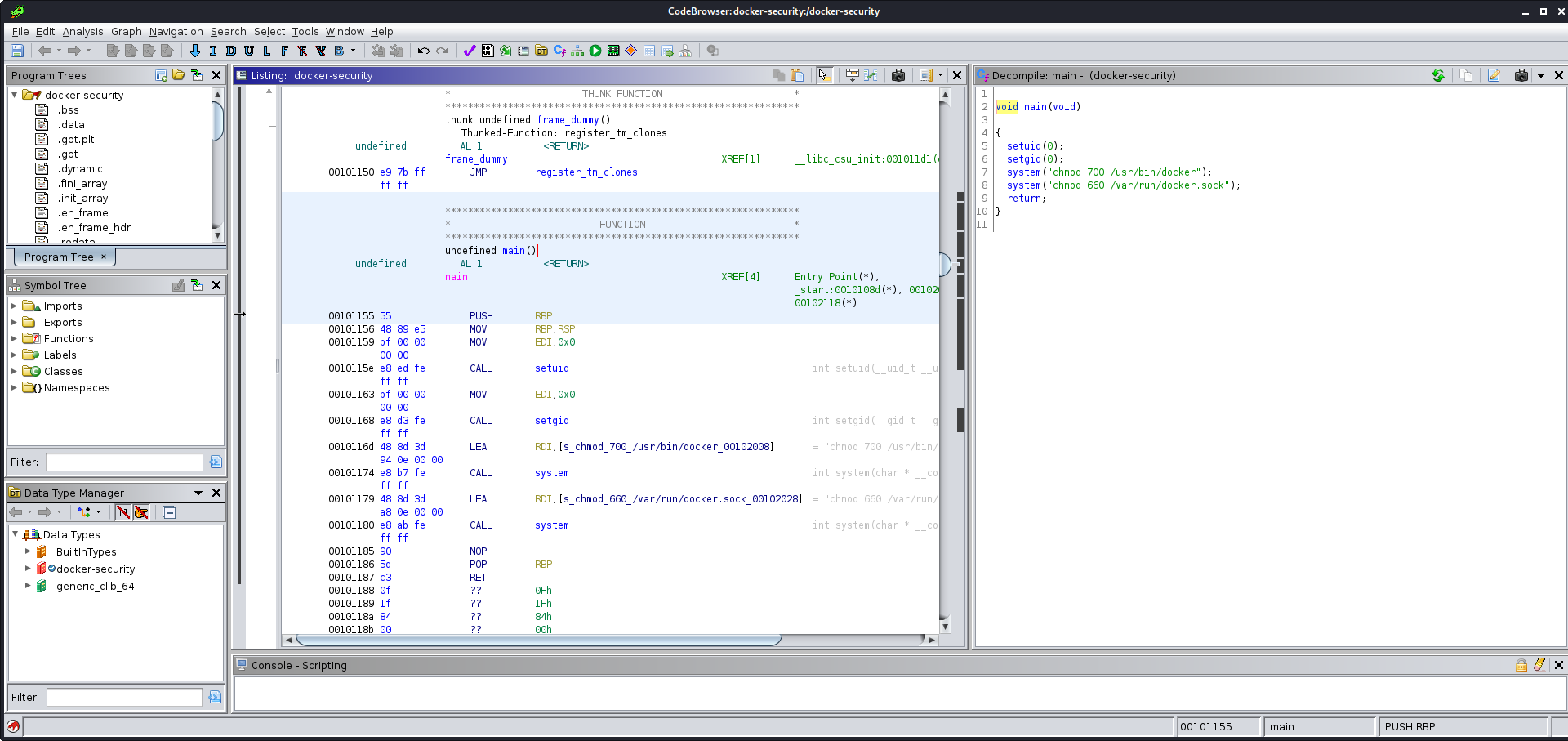Open the Listing field header editor
1568x741 pixels.
852,75
